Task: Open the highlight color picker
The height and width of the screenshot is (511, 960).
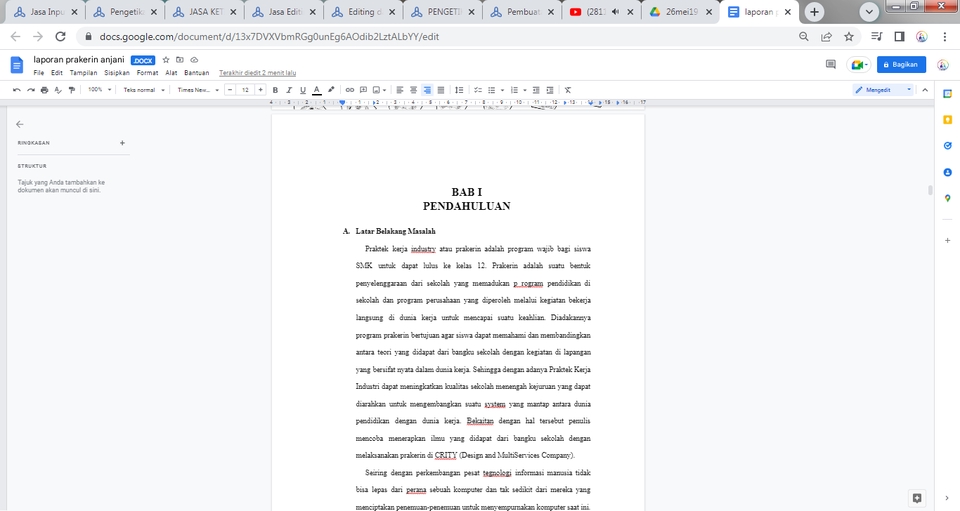Action: pyautogui.click(x=331, y=90)
